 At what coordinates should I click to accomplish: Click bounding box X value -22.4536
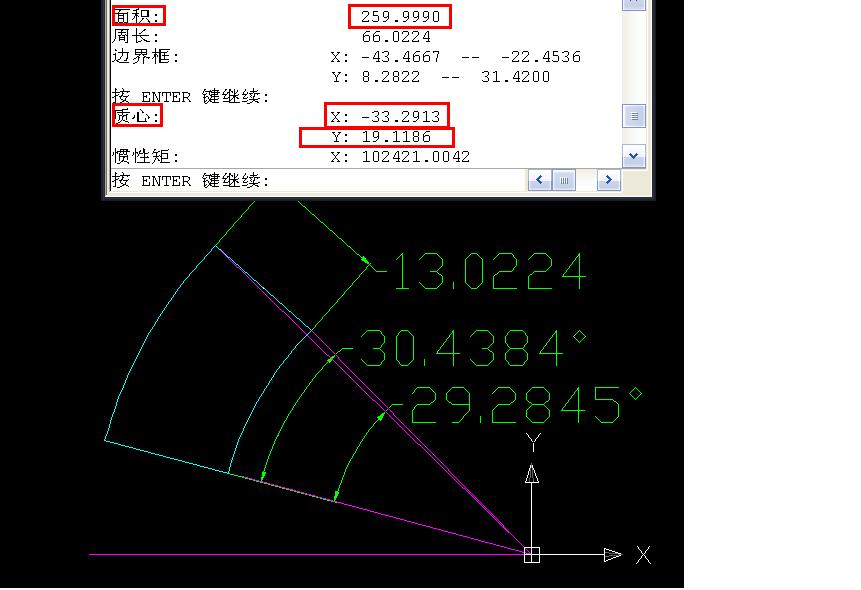(541, 57)
